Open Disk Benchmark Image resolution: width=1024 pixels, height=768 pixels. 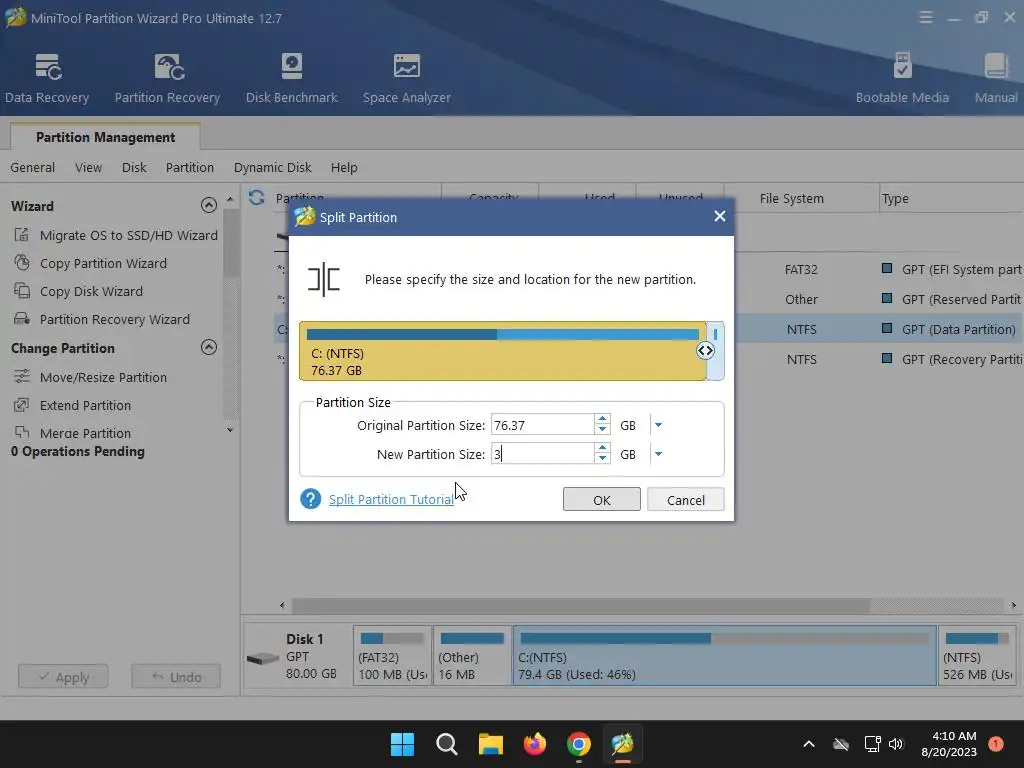click(291, 78)
